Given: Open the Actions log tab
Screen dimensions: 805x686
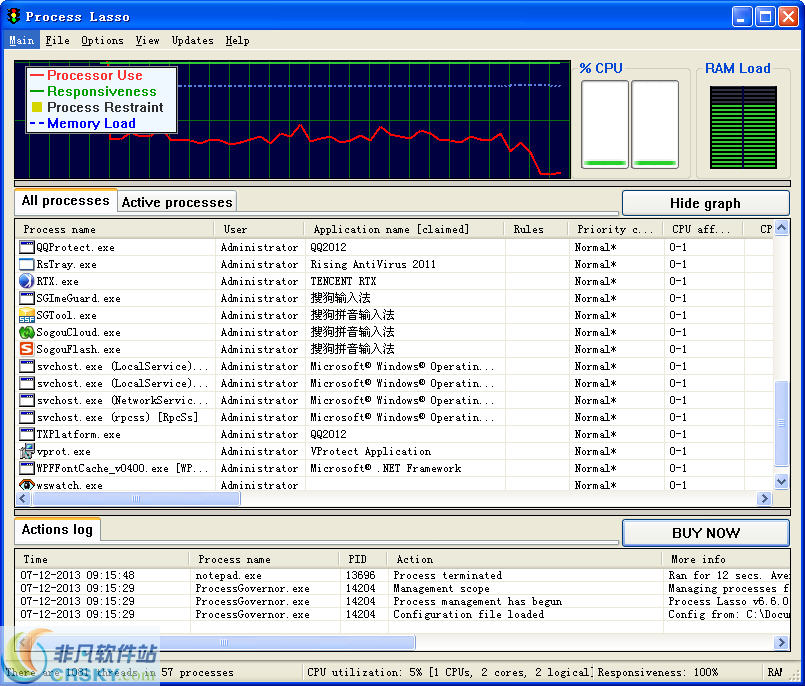Looking at the screenshot, I should 57,529.
